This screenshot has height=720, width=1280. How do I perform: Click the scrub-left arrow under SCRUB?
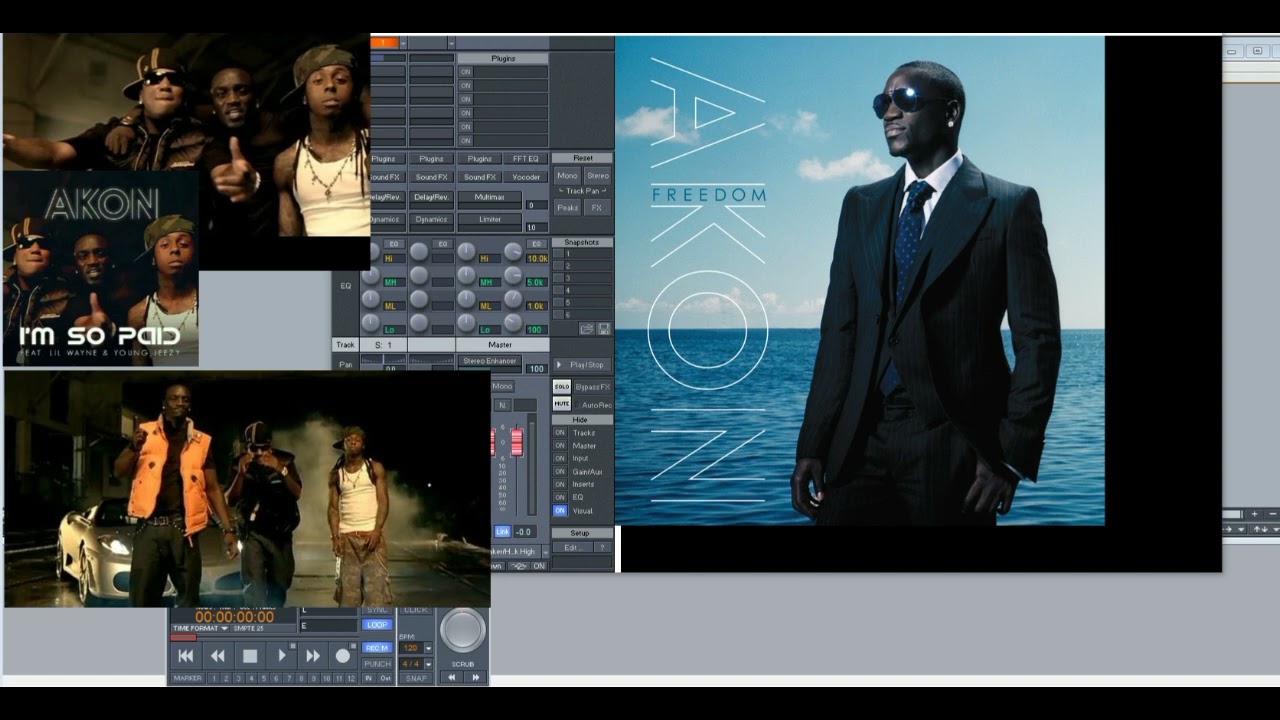pos(452,677)
